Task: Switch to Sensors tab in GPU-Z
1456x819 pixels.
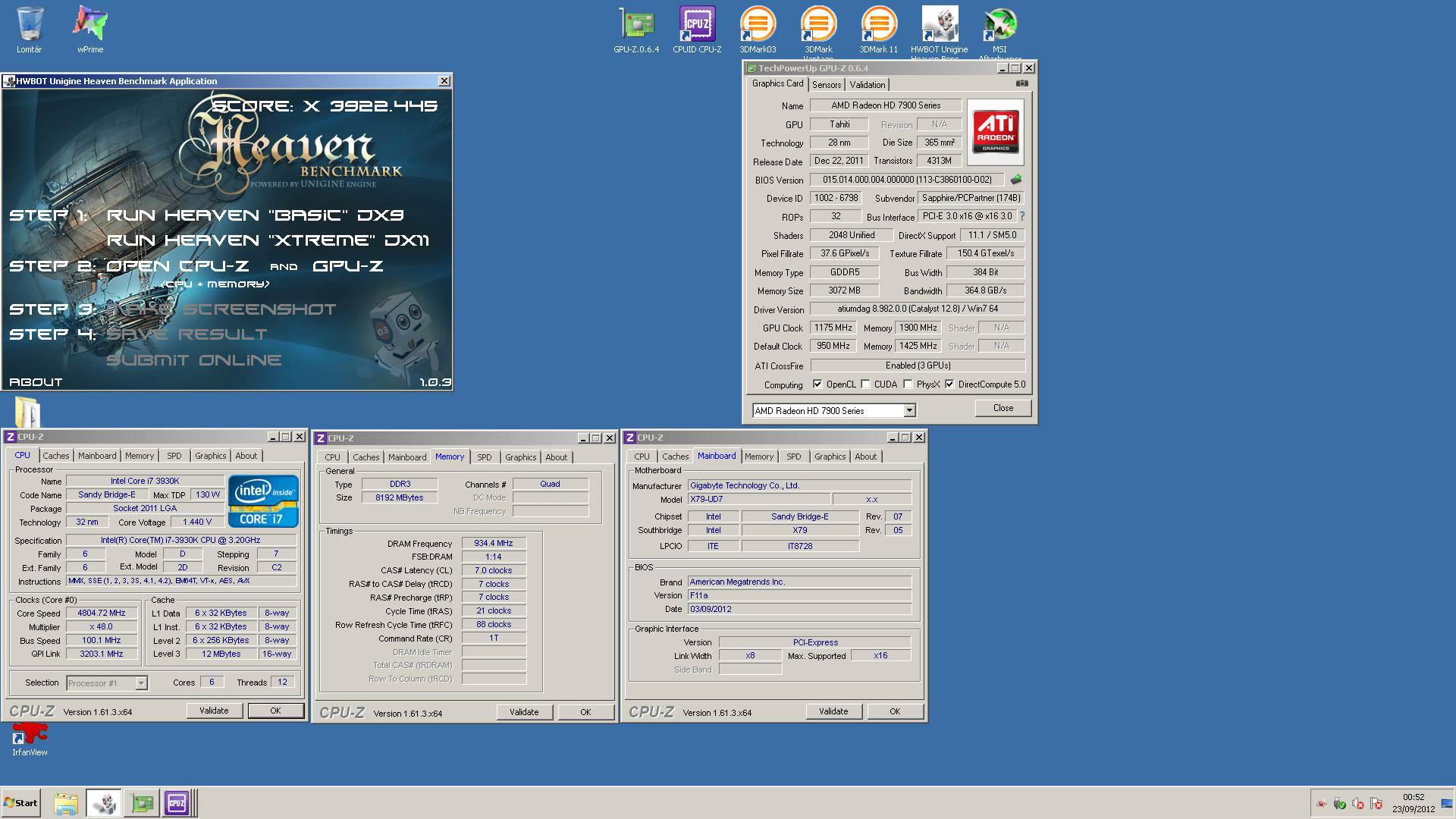Action: point(827,85)
